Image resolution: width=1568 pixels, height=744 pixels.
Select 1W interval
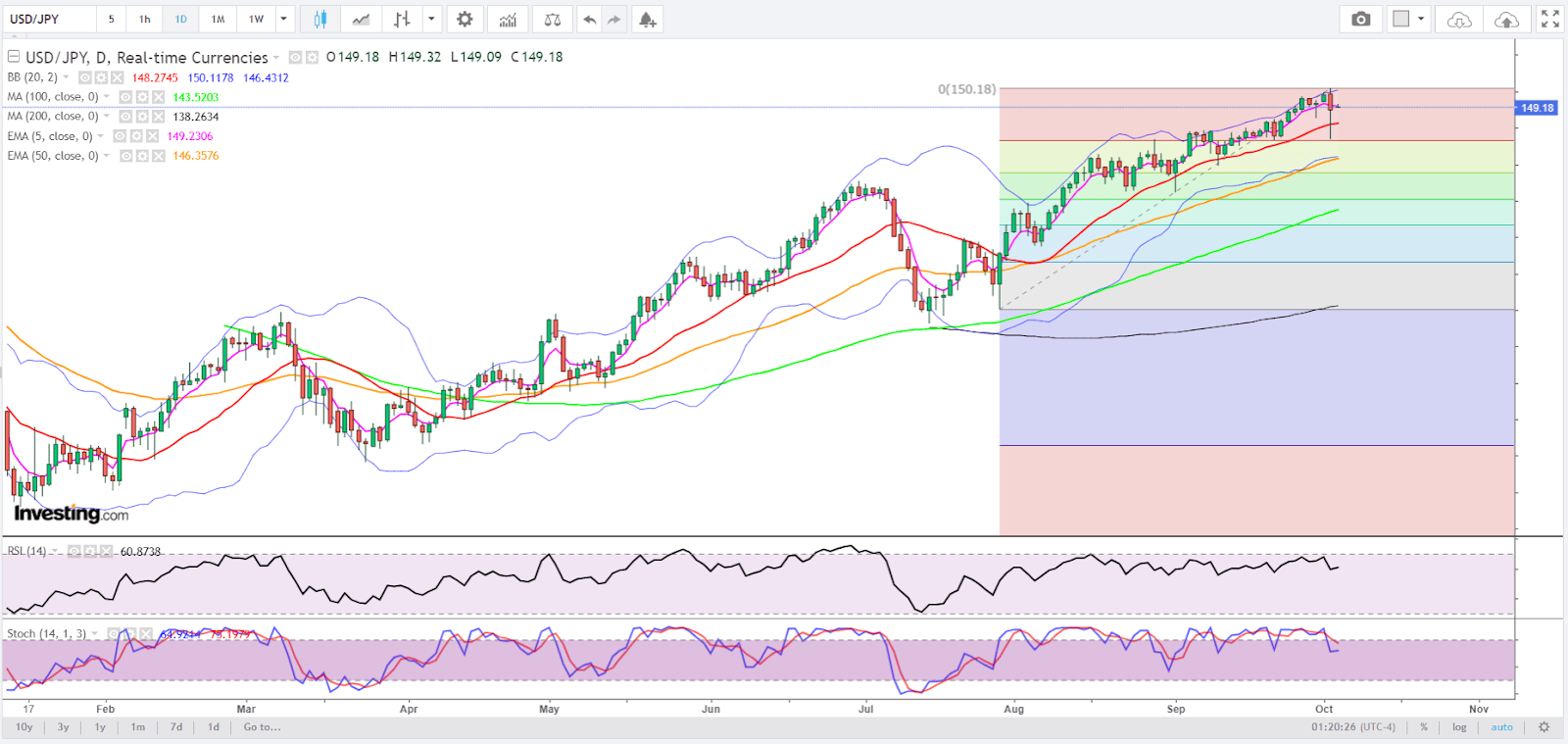(256, 19)
